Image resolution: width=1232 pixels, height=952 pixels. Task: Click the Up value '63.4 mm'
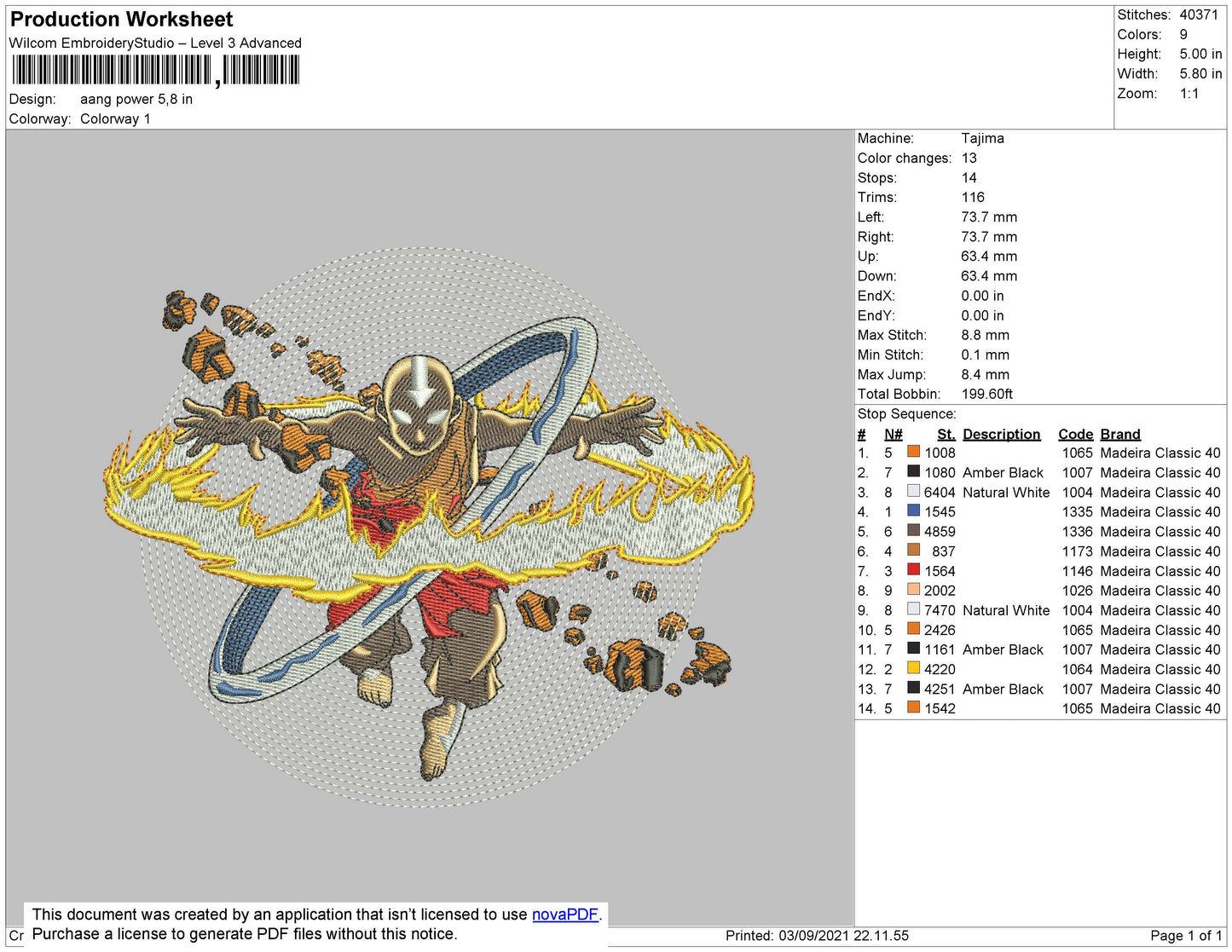coord(989,256)
